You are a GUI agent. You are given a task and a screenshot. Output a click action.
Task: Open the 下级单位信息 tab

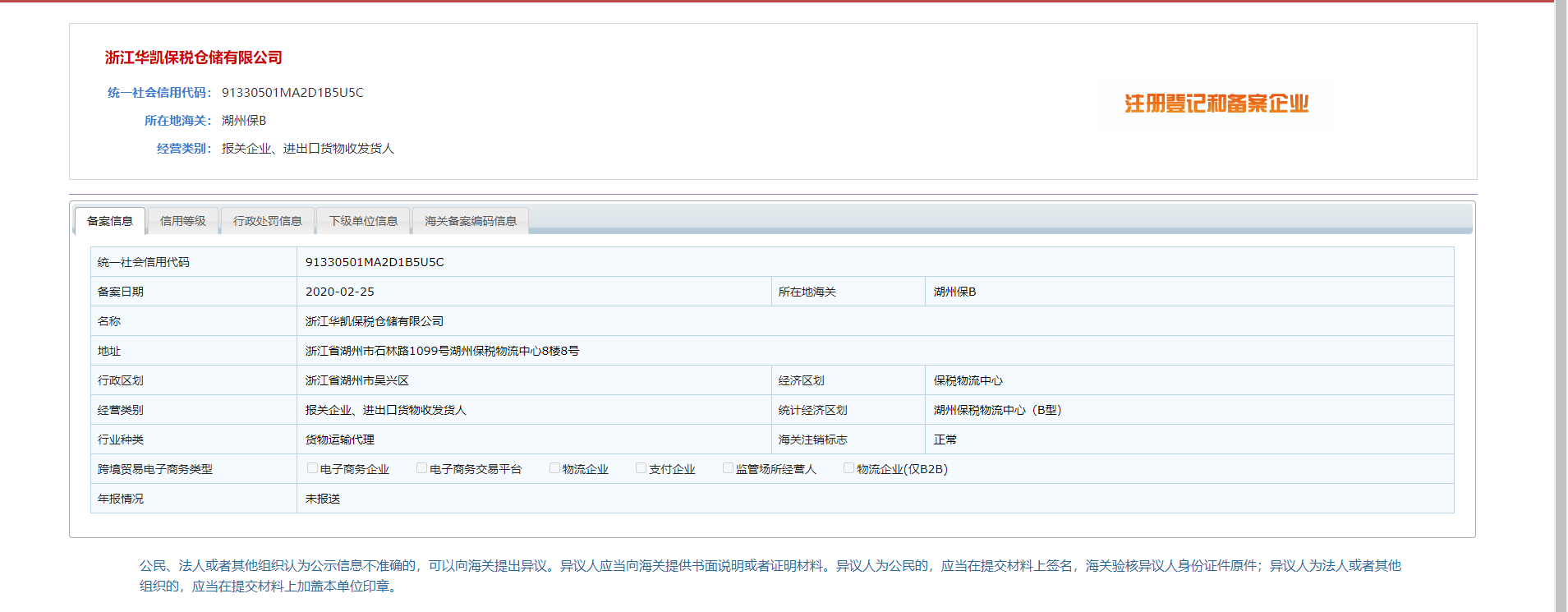363,221
